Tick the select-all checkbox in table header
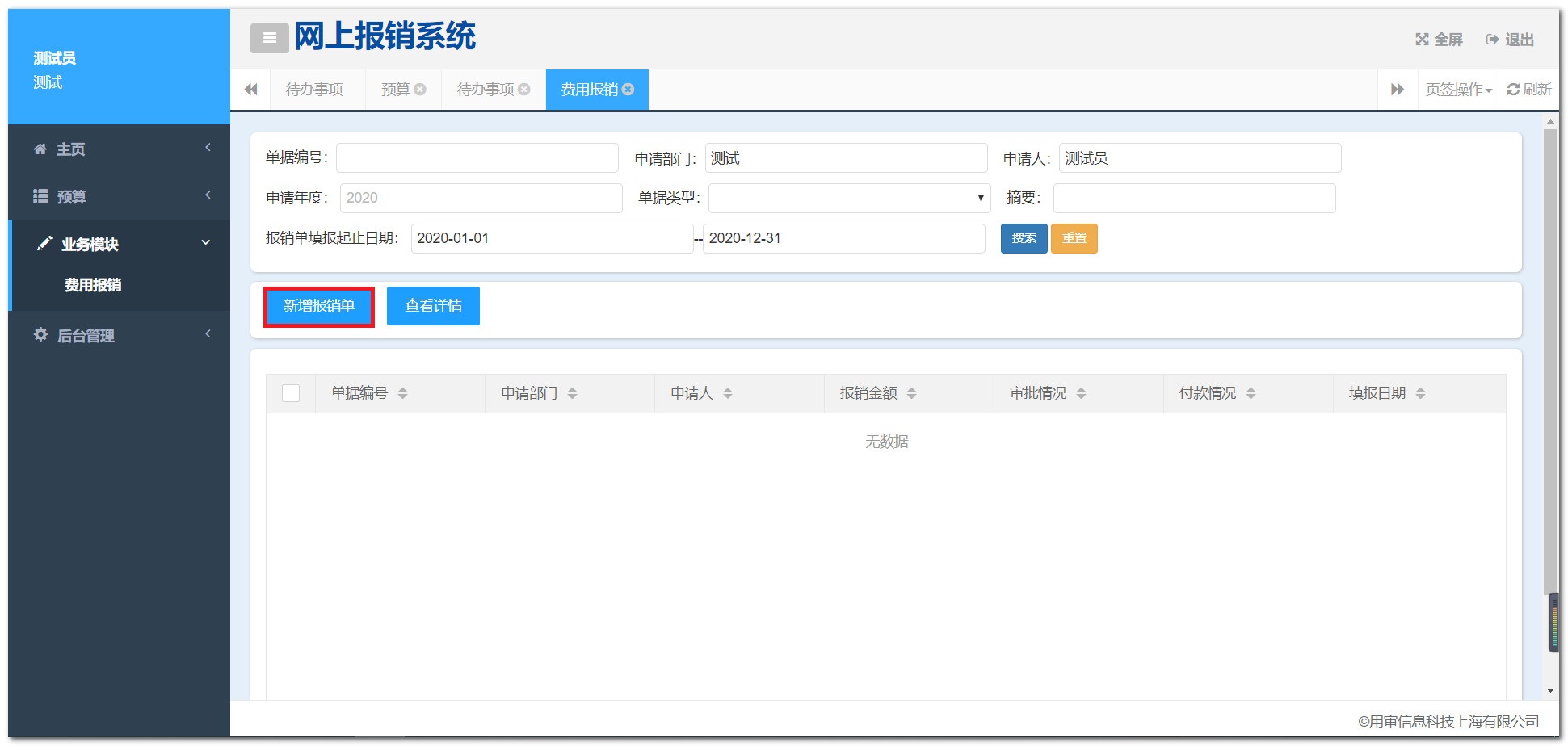This screenshot has width=1568, height=746. 291,393
